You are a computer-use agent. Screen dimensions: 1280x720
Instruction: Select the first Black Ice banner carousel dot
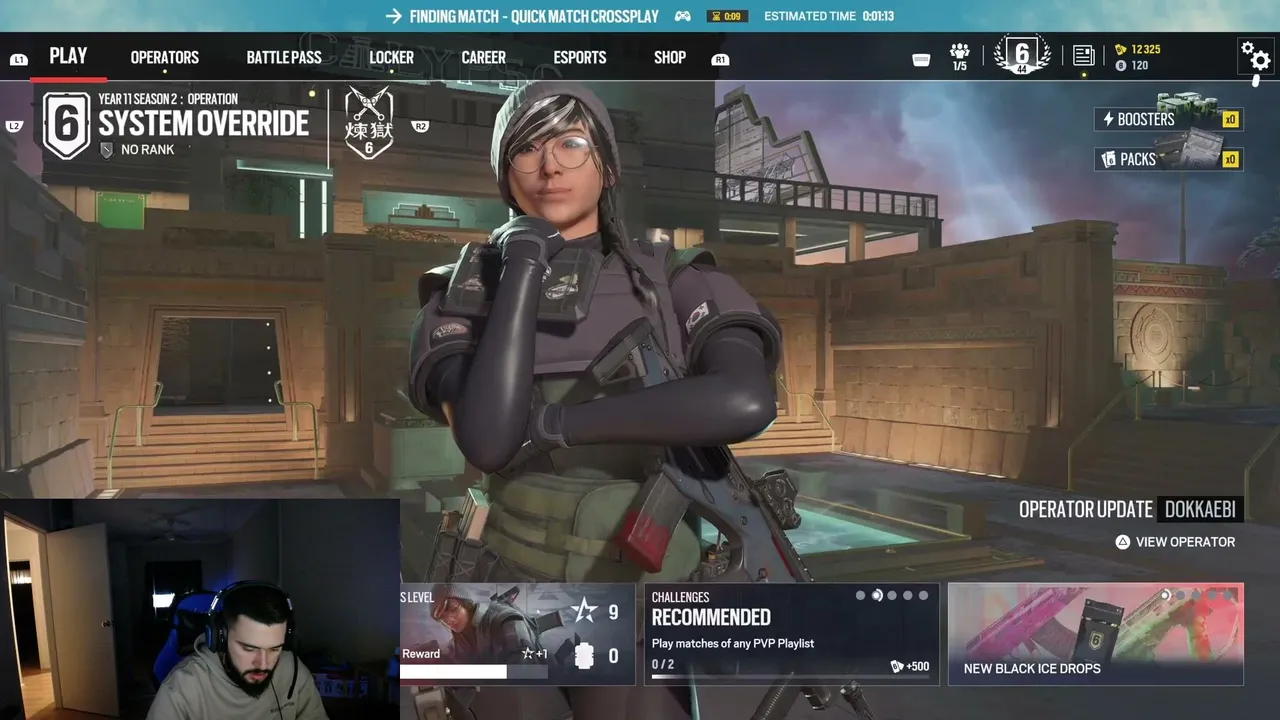pos(1165,596)
